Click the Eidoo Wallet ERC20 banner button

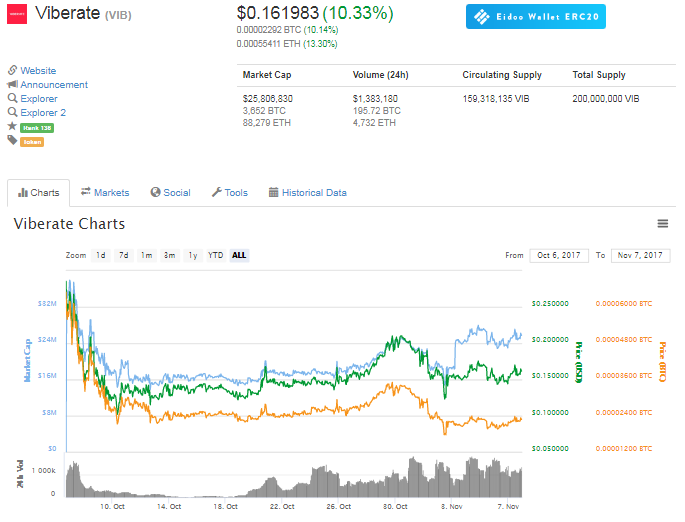click(536, 17)
